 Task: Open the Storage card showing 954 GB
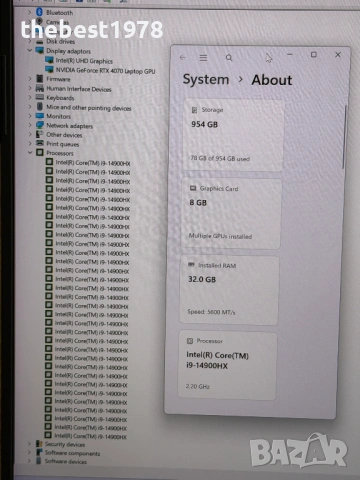pos(233,135)
